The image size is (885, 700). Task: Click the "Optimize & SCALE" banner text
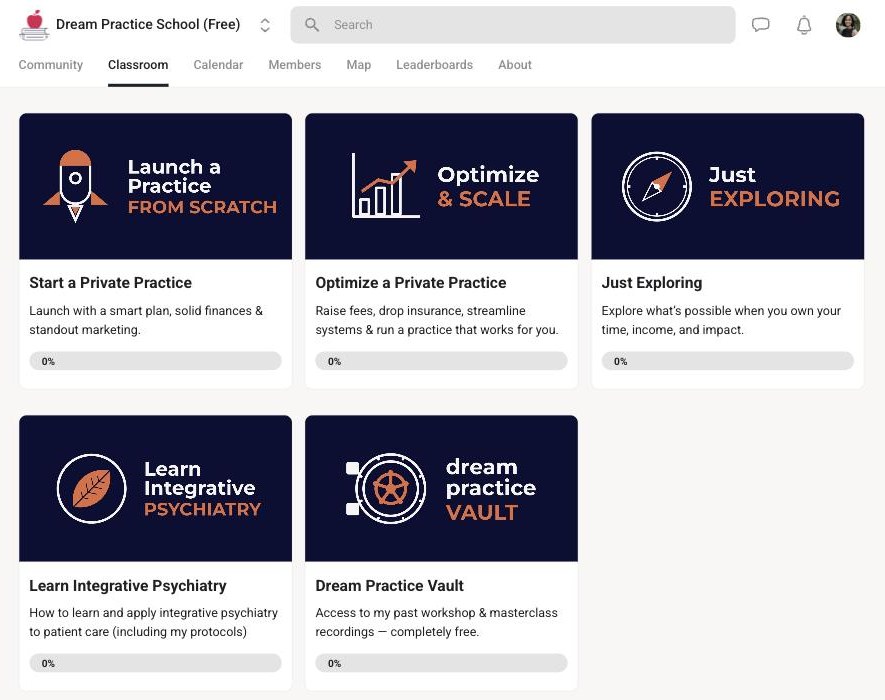488,186
